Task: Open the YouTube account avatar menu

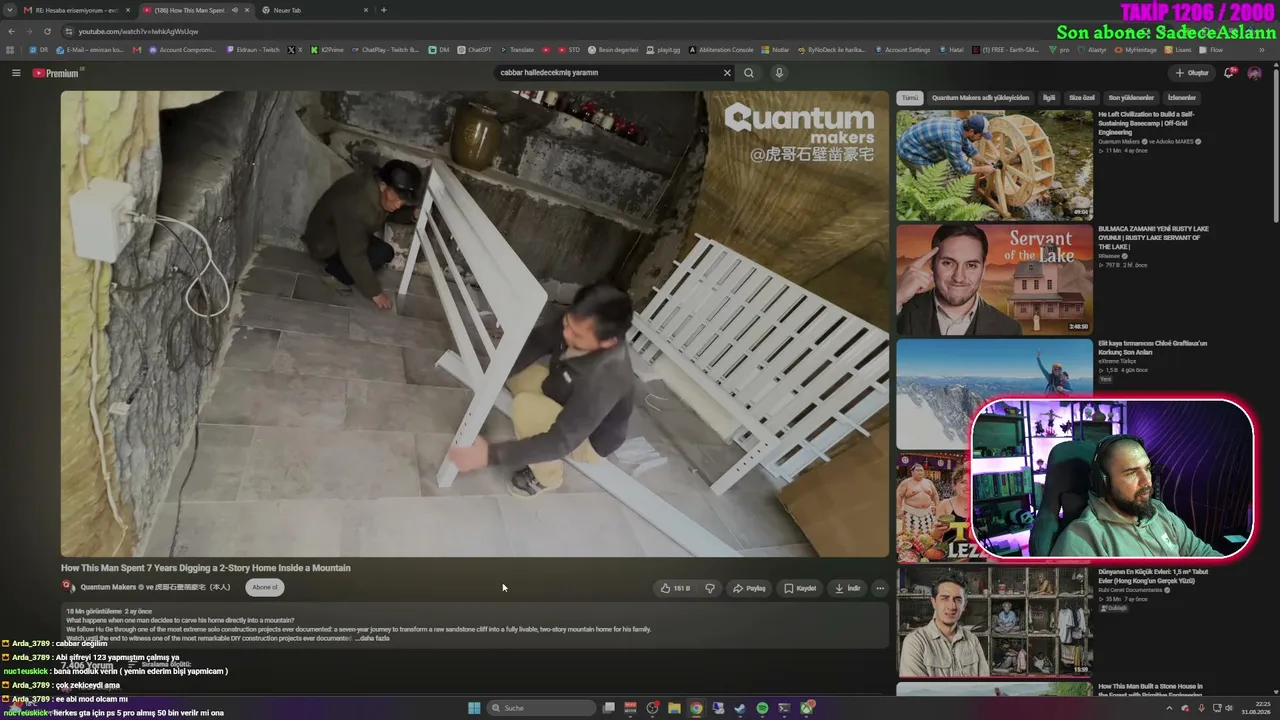Action: pos(1254,73)
